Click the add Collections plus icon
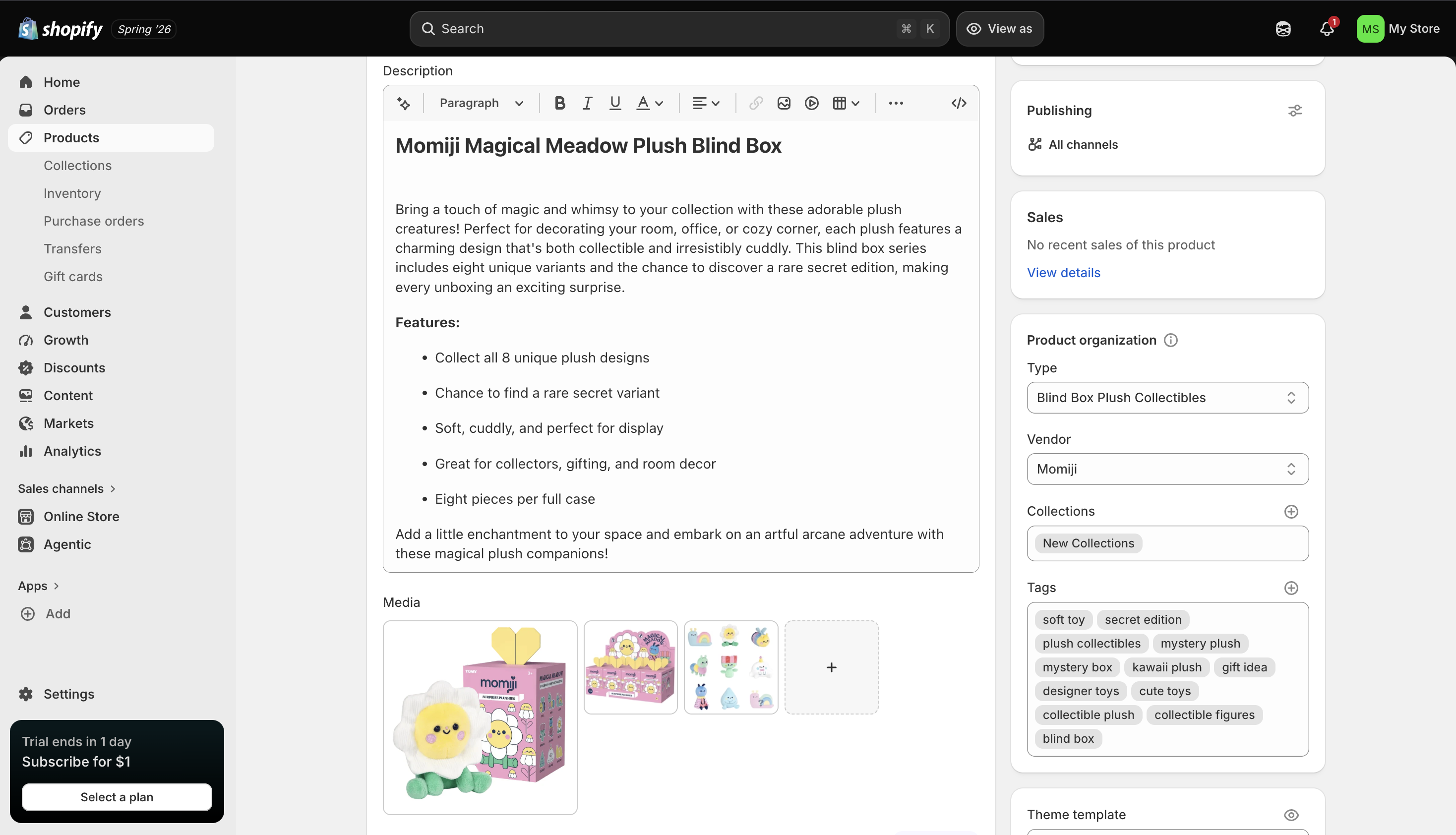Screen dimensions: 1456x835 [1291, 512]
